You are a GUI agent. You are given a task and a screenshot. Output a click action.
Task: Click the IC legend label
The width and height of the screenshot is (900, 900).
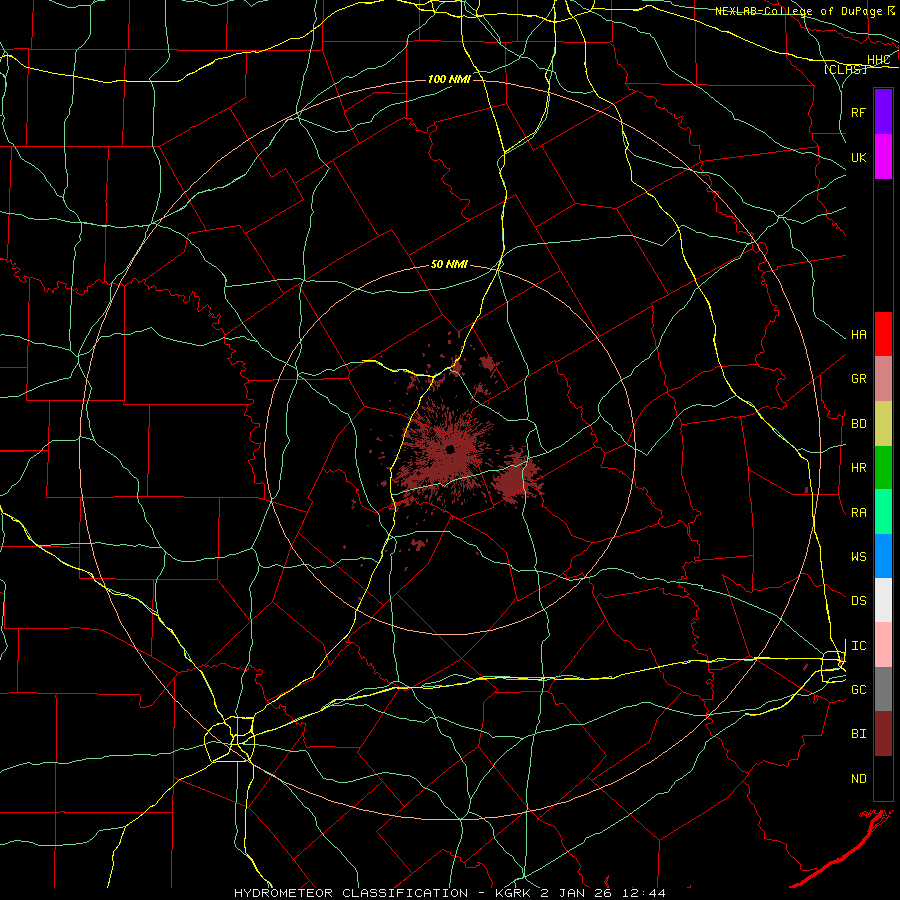(x=859, y=646)
